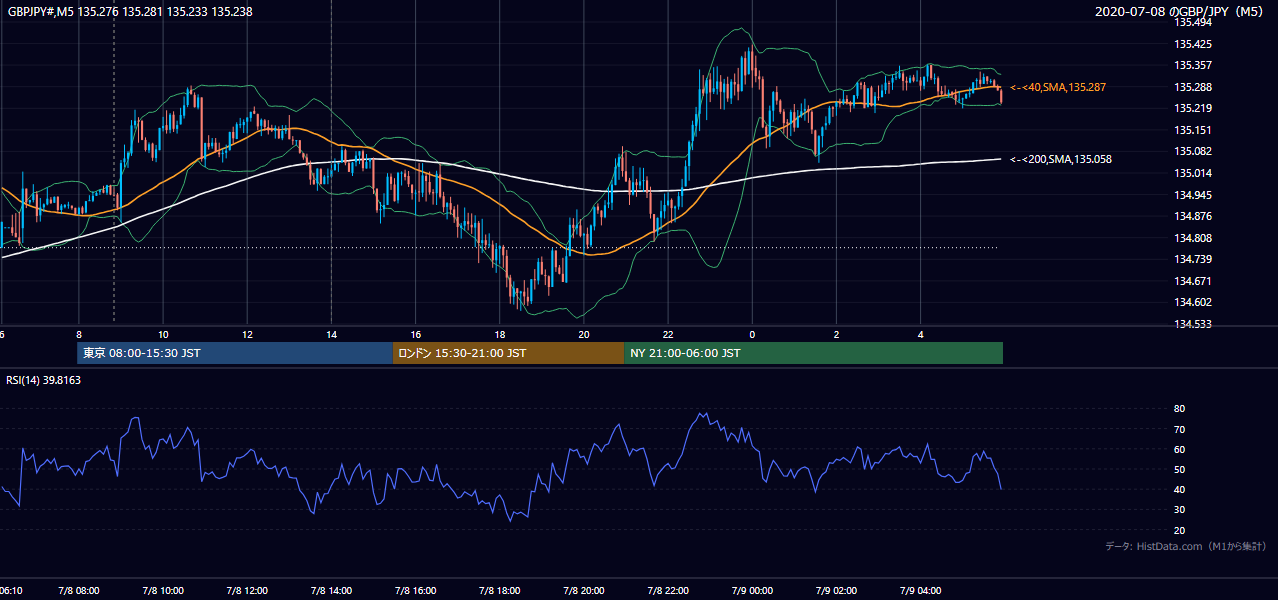Click price axis value 134.739
1278x600 pixels.
coord(1193,259)
